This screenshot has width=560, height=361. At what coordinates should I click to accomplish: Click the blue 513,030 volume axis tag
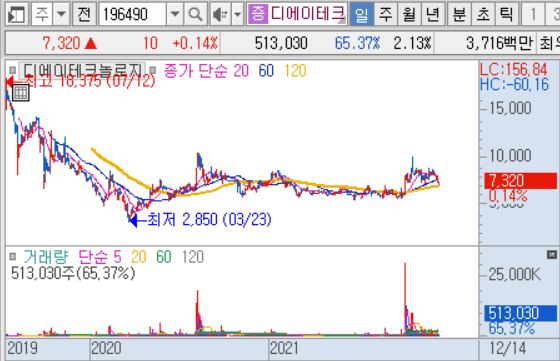(520, 313)
